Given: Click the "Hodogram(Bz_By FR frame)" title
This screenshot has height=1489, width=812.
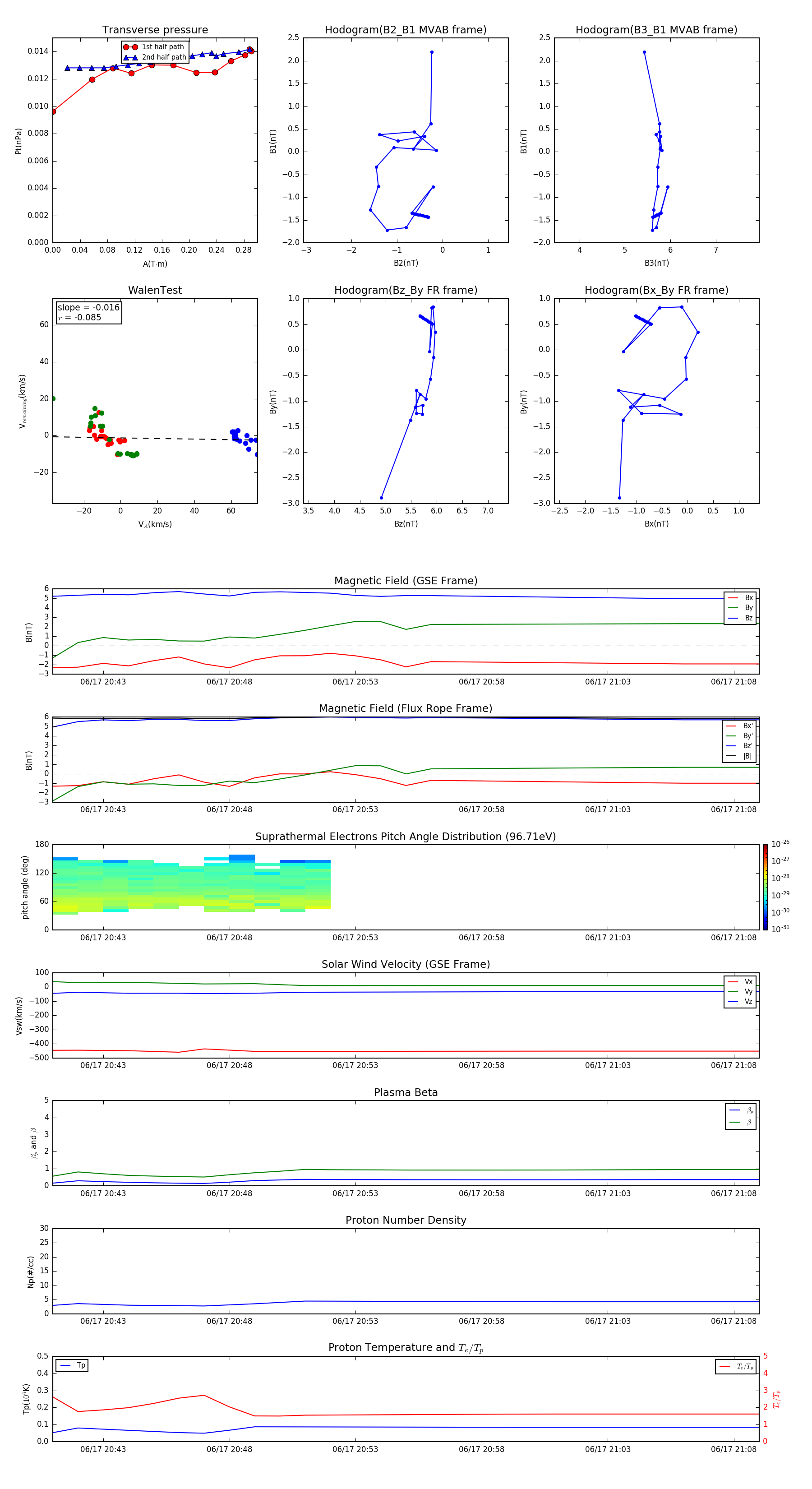Looking at the screenshot, I should point(406,290).
